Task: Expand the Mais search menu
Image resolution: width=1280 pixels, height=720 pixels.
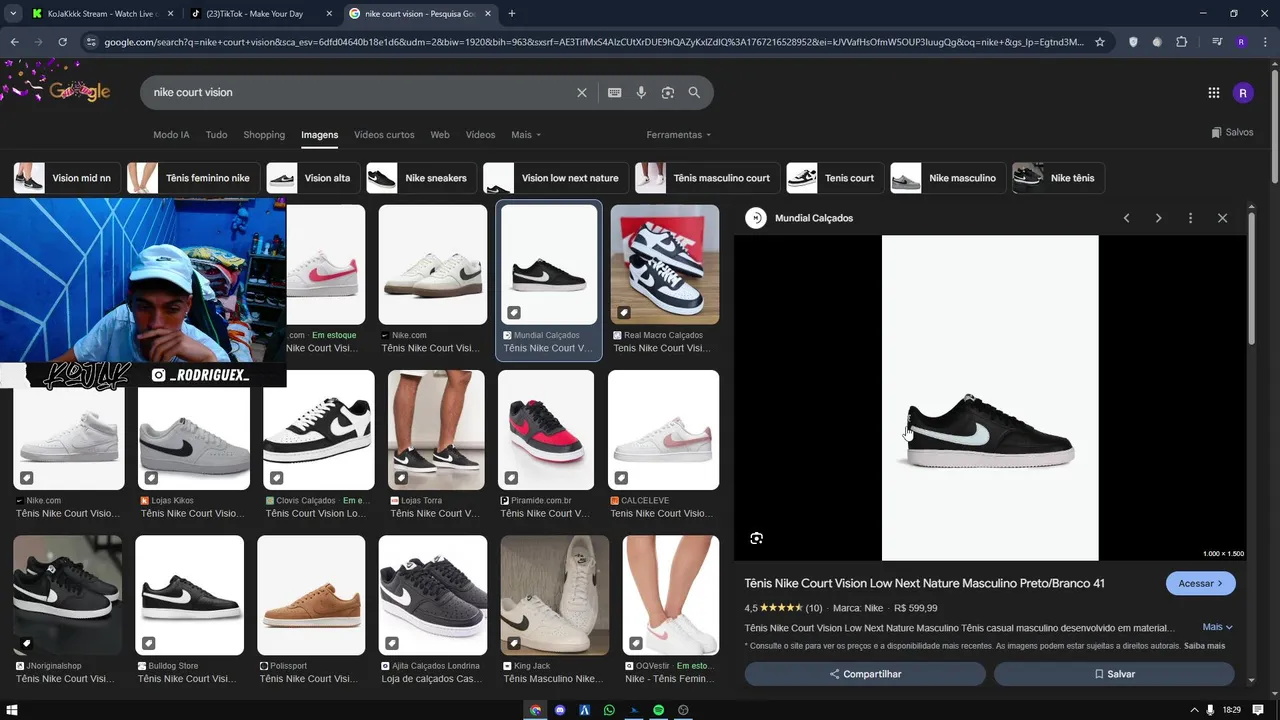Action: pyautogui.click(x=526, y=135)
